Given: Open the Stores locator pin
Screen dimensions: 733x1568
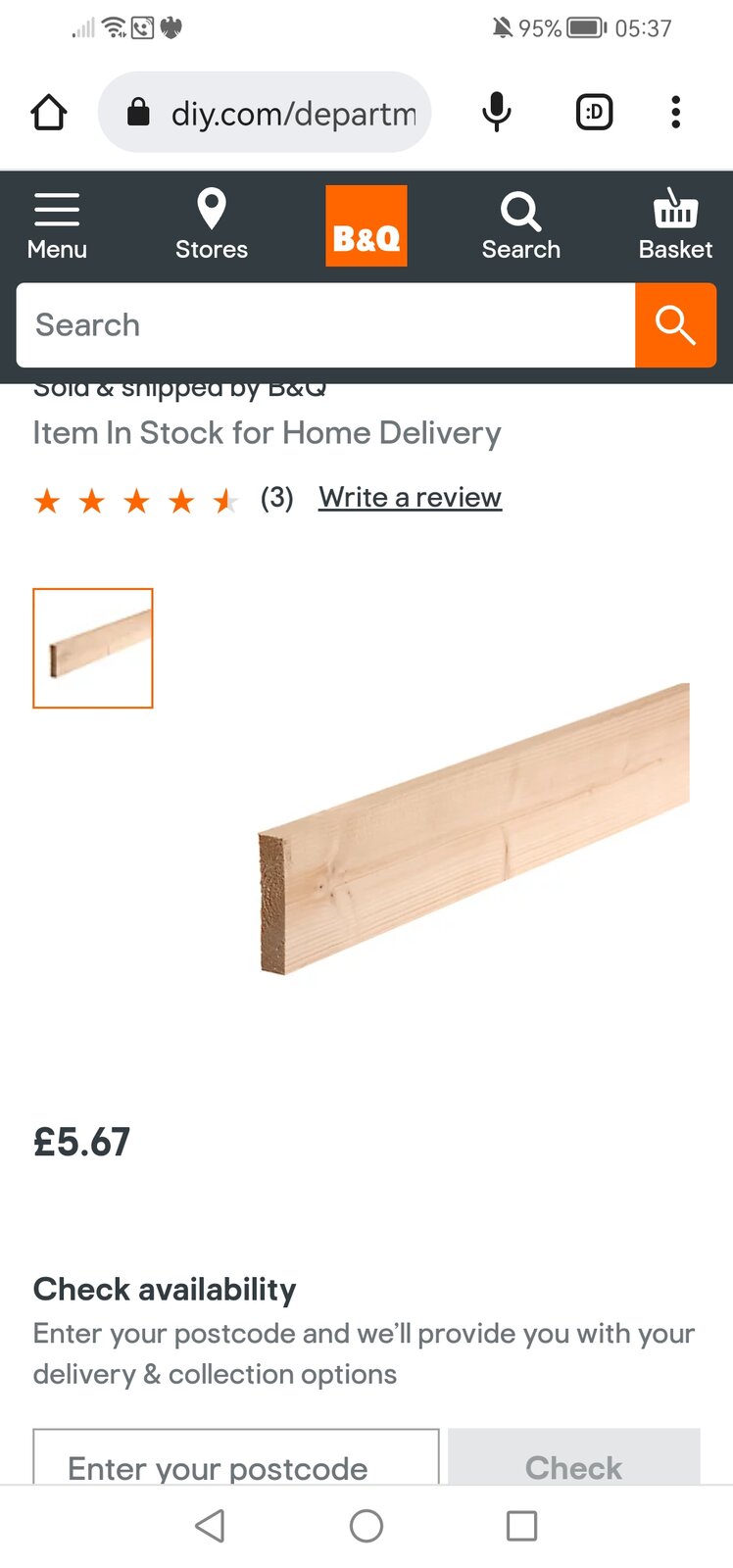Looking at the screenshot, I should (x=212, y=226).
